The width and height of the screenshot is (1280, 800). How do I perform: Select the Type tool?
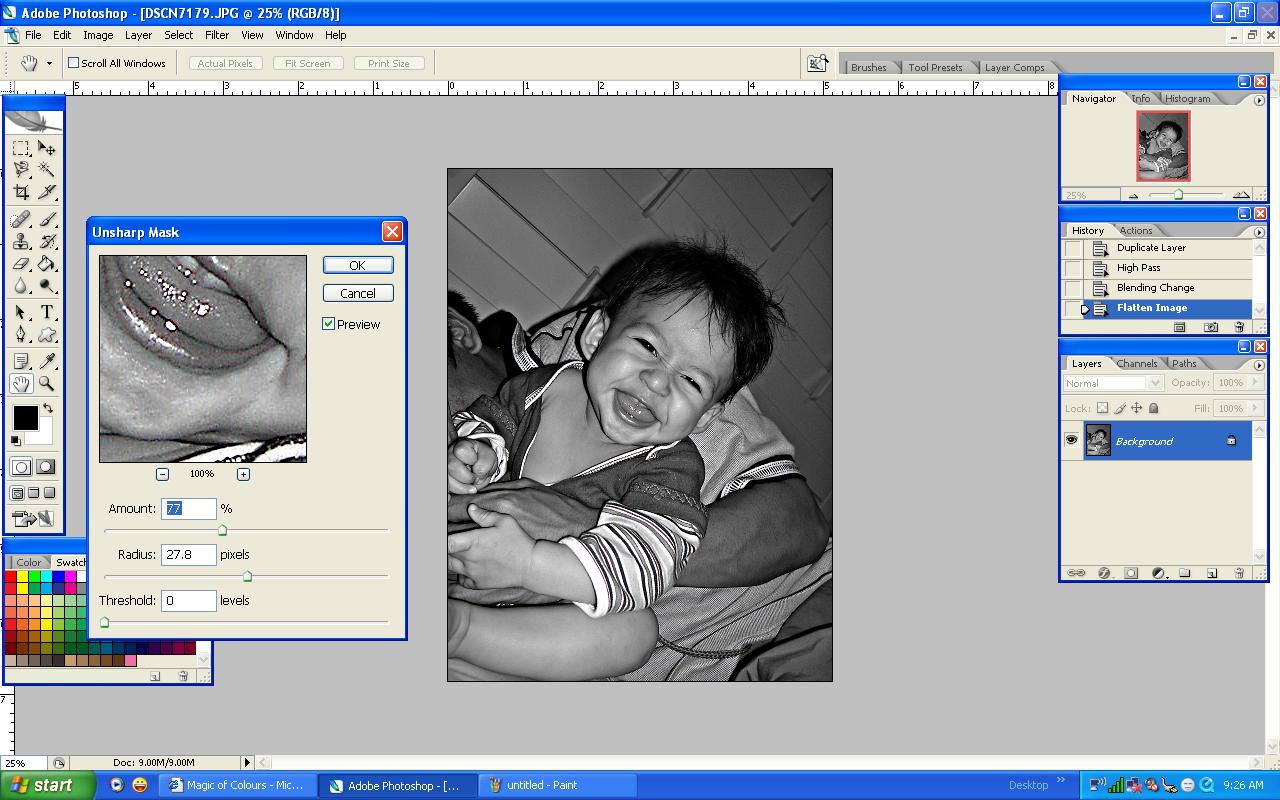(x=46, y=313)
